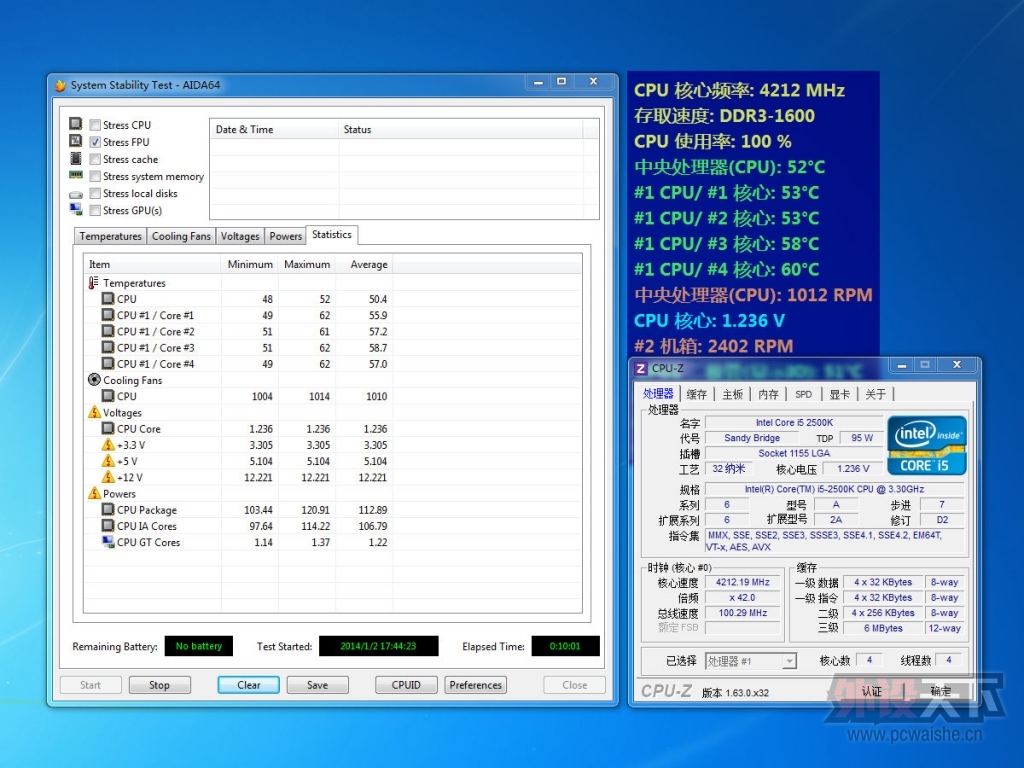The image size is (1024, 768).
Task: Click the thermometer icon next to Temperatures
Action: [93, 282]
